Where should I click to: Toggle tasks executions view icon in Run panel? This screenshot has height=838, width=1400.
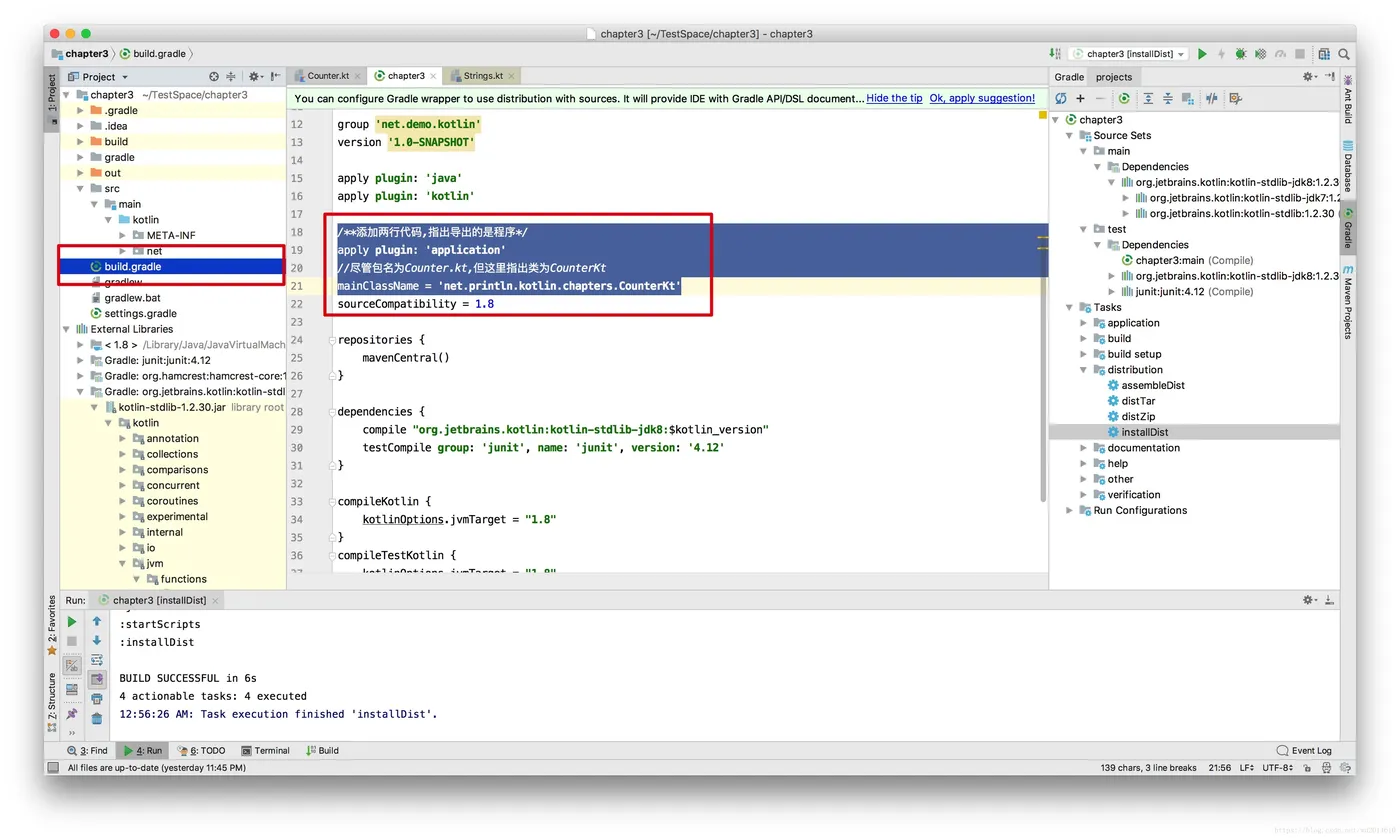click(x=72, y=665)
